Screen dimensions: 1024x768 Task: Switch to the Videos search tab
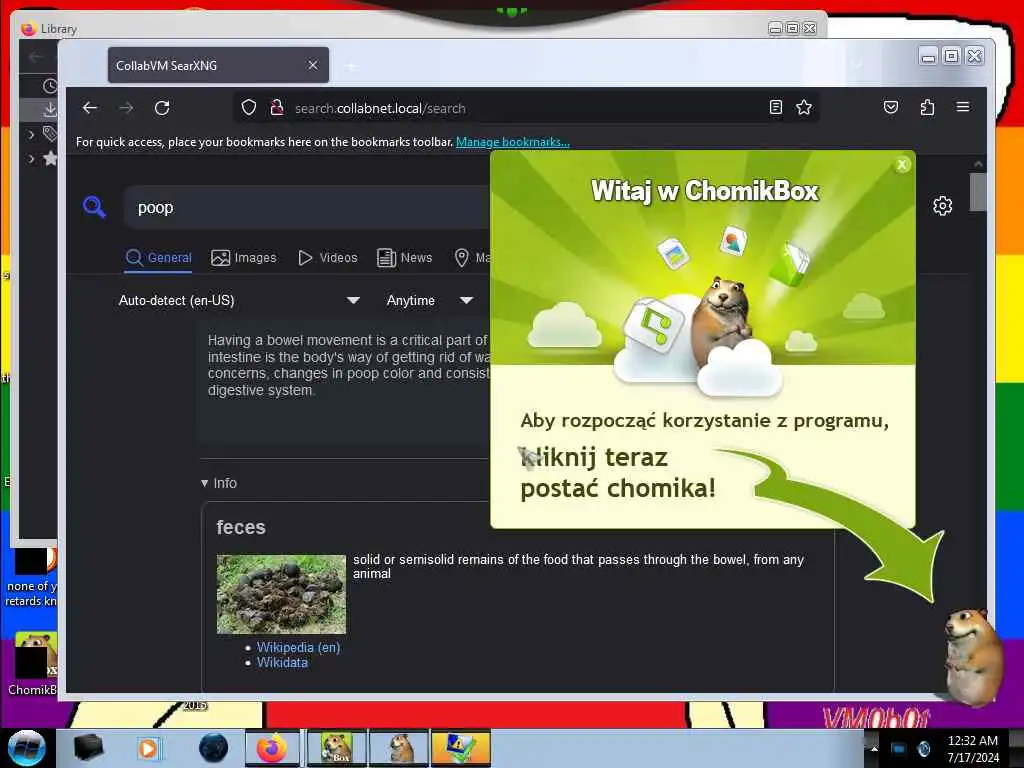[328, 257]
